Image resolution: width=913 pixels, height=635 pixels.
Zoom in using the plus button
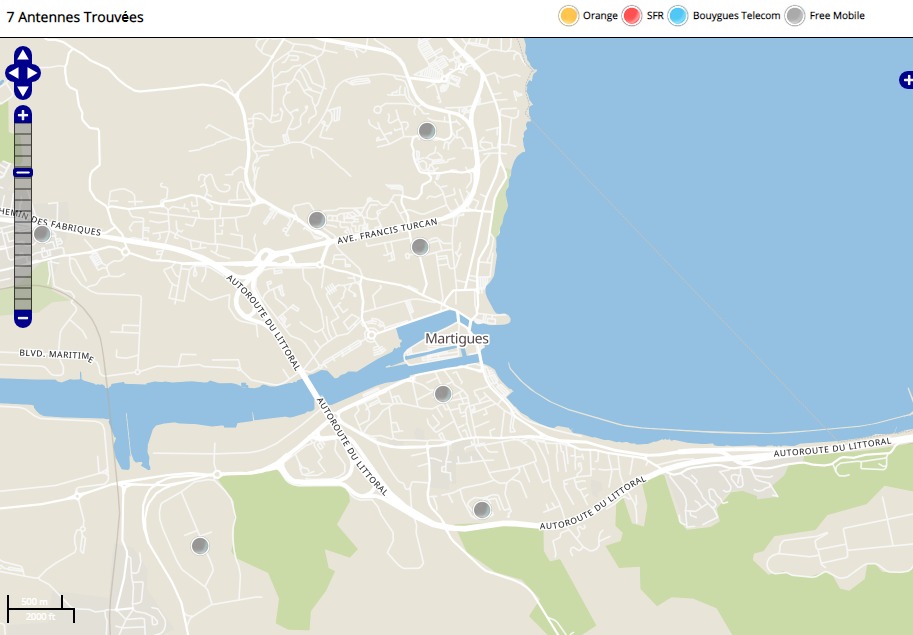click(23, 114)
